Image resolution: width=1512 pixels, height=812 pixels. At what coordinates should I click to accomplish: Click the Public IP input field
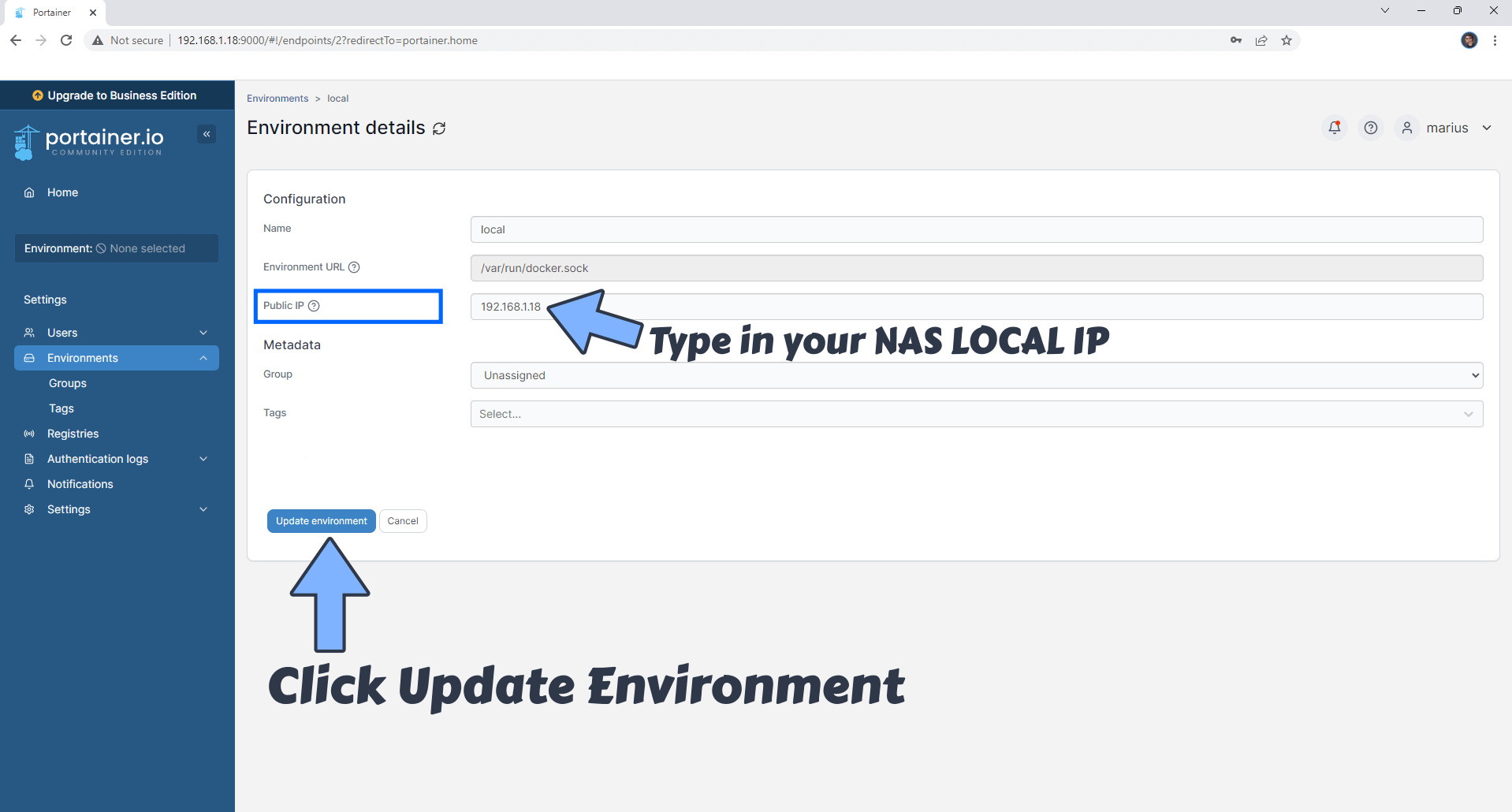pos(977,307)
